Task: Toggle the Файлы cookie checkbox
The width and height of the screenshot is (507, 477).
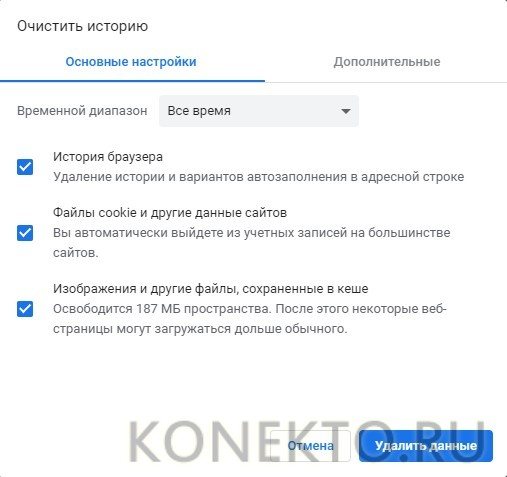Action: point(25,233)
